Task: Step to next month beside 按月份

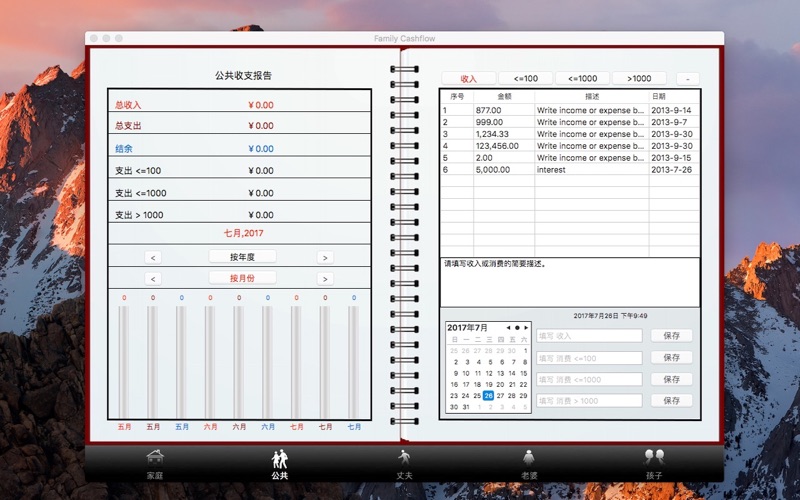Action: pos(325,279)
